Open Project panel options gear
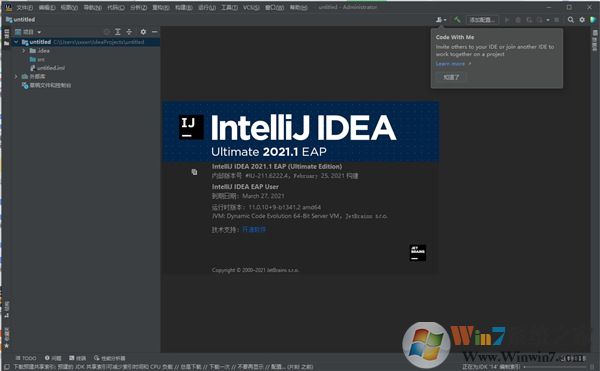This screenshot has width=600, height=371. point(143,32)
